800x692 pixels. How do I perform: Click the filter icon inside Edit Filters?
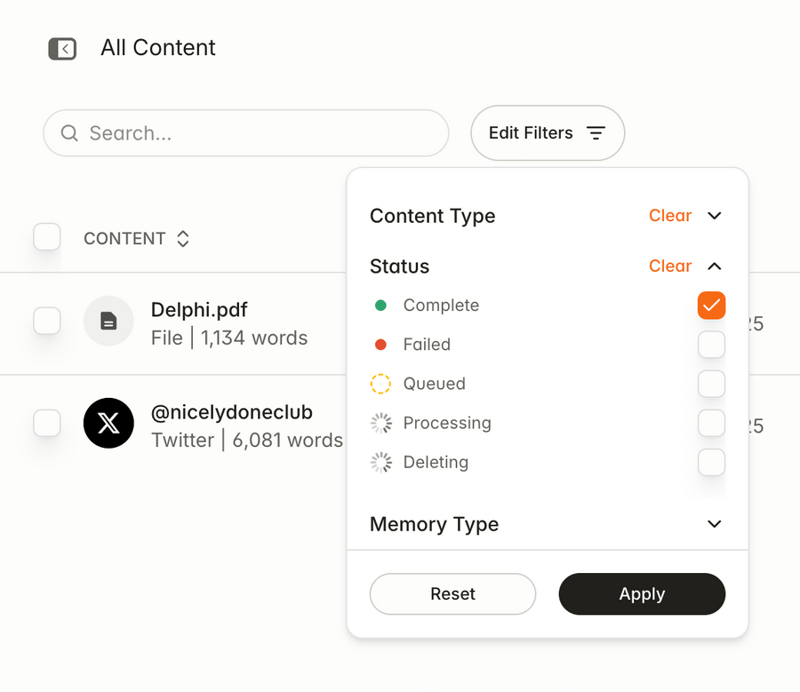coord(596,132)
